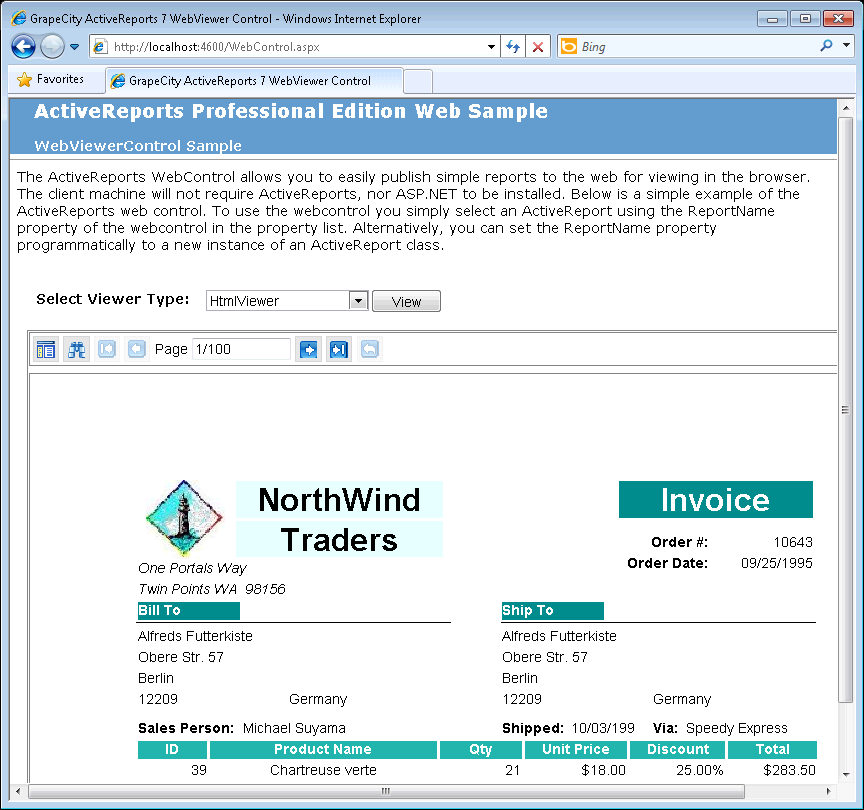Open the Favorites star button

50,79
